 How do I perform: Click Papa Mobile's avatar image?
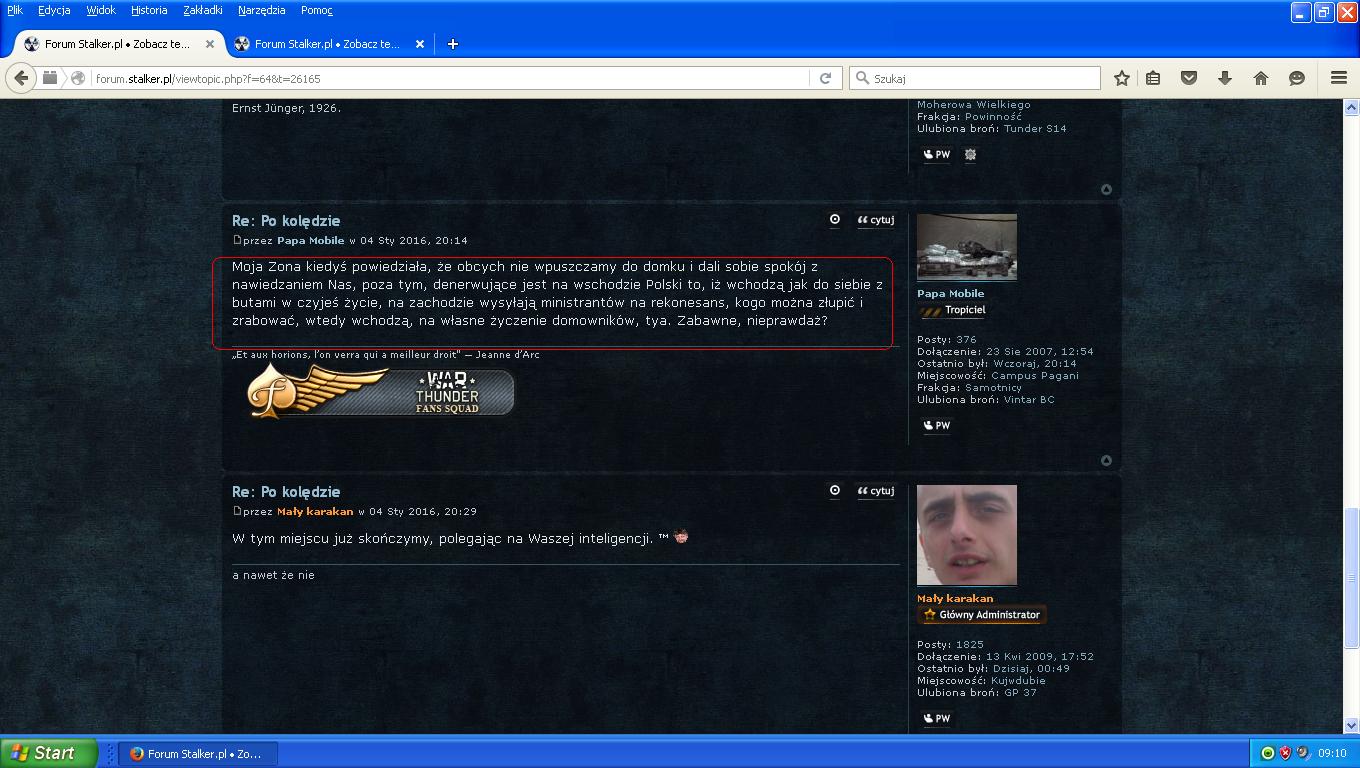(x=967, y=247)
